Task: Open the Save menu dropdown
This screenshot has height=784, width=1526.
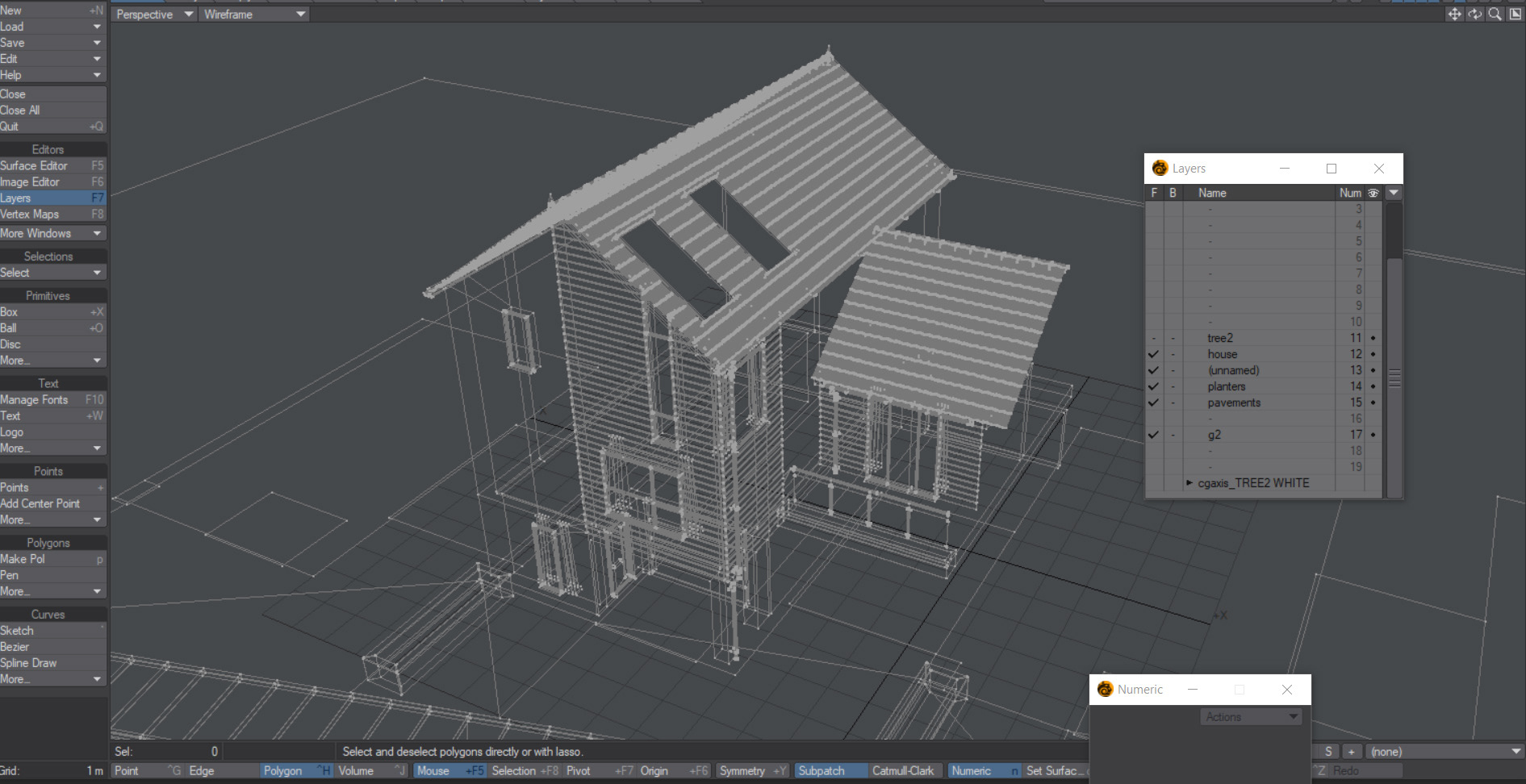Action: (x=53, y=43)
